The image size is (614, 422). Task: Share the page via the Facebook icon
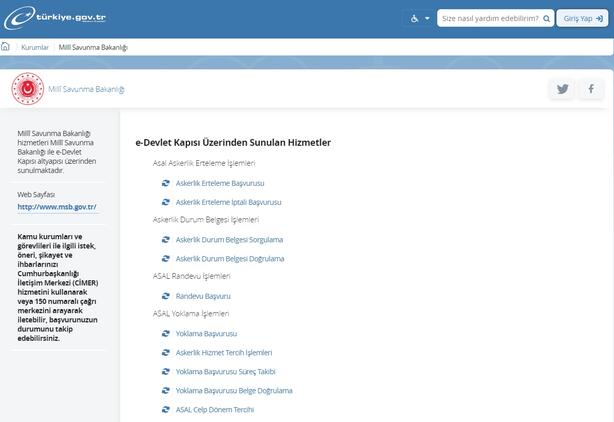click(591, 89)
